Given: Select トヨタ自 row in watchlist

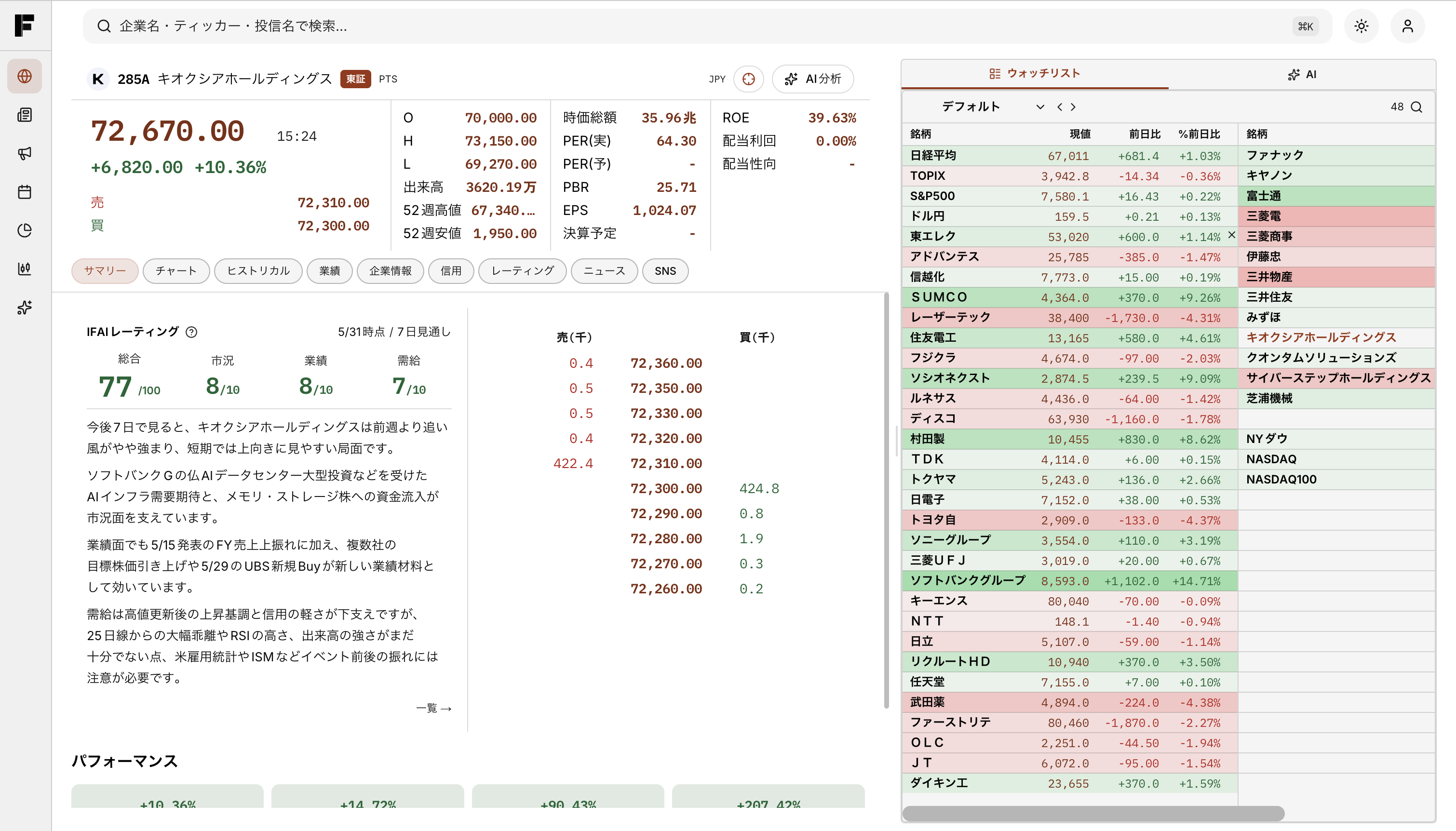Looking at the screenshot, I should [1070, 520].
